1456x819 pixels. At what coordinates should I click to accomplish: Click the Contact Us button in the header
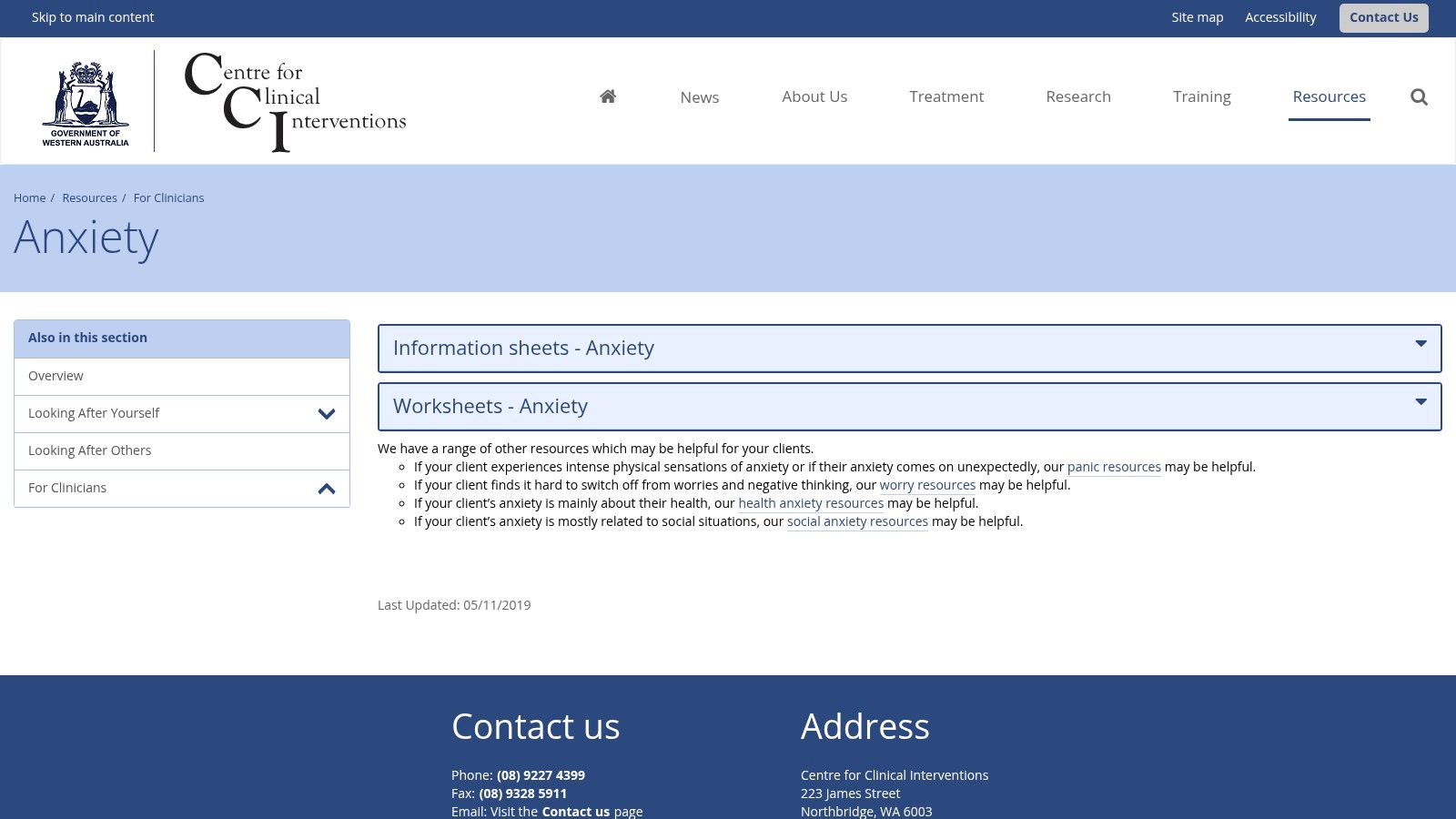pos(1384,17)
